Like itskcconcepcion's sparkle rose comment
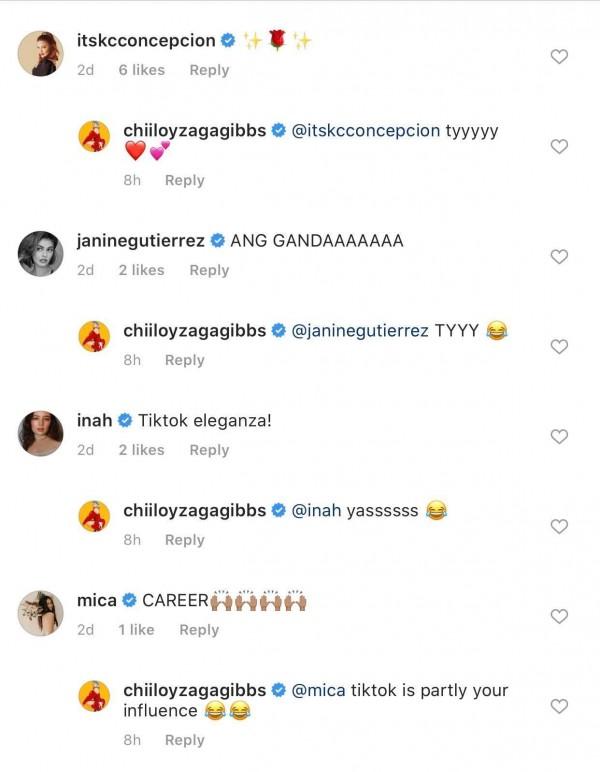Image resolution: width=600 pixels, height=772 pixels. tap(560, 57)
